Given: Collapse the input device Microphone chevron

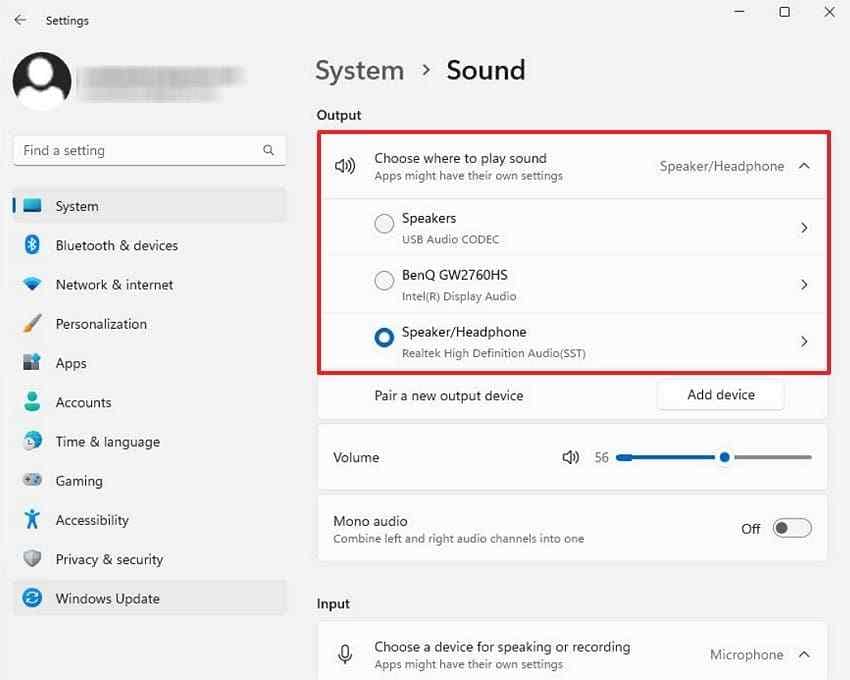Looking at the screenshot, I should coord(804,655).
